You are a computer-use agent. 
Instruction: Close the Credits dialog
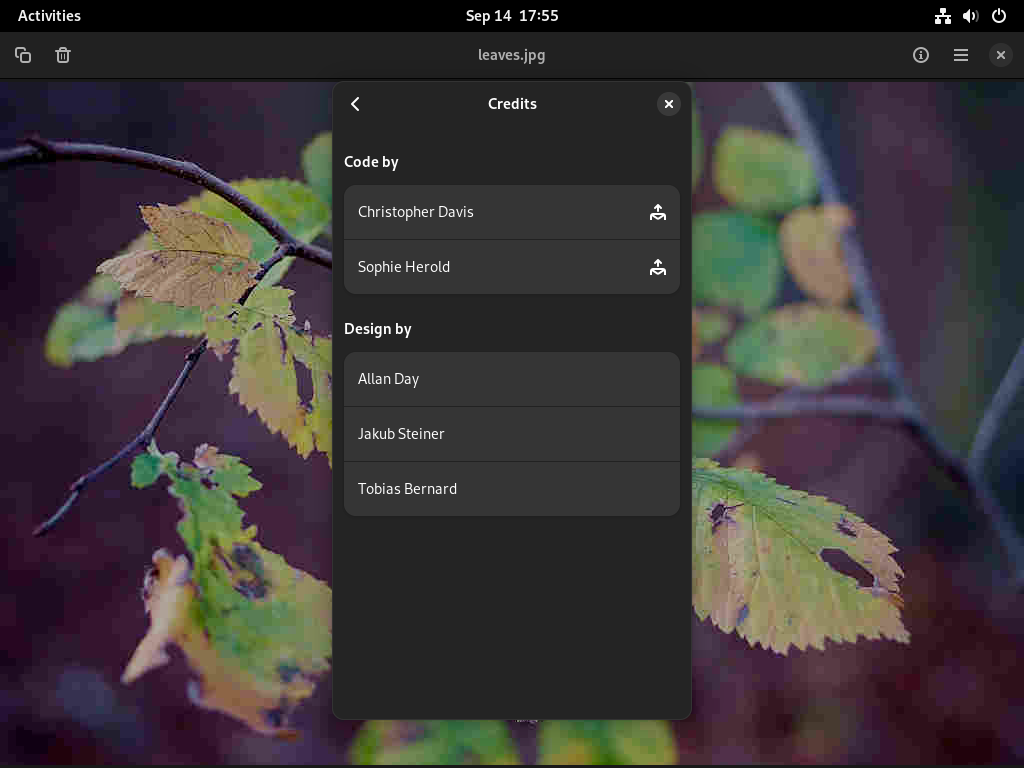[668, 104]
